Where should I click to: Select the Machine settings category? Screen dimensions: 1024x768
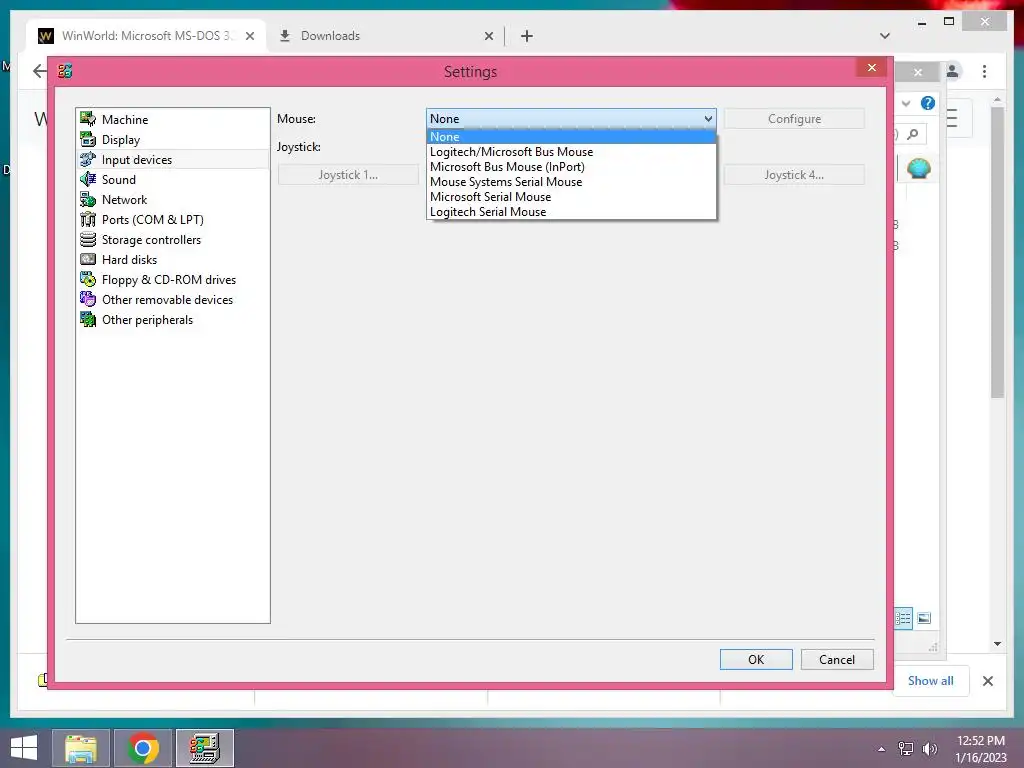click(125, 120)
